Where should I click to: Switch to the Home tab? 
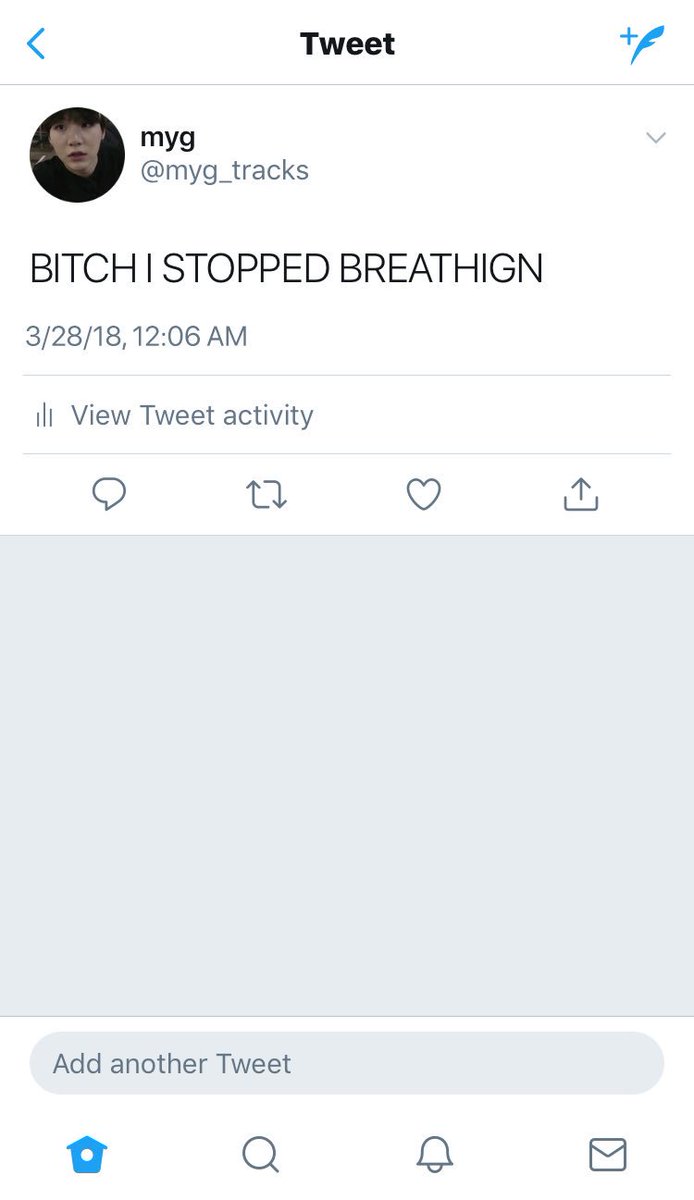[x=87, y=1155]
